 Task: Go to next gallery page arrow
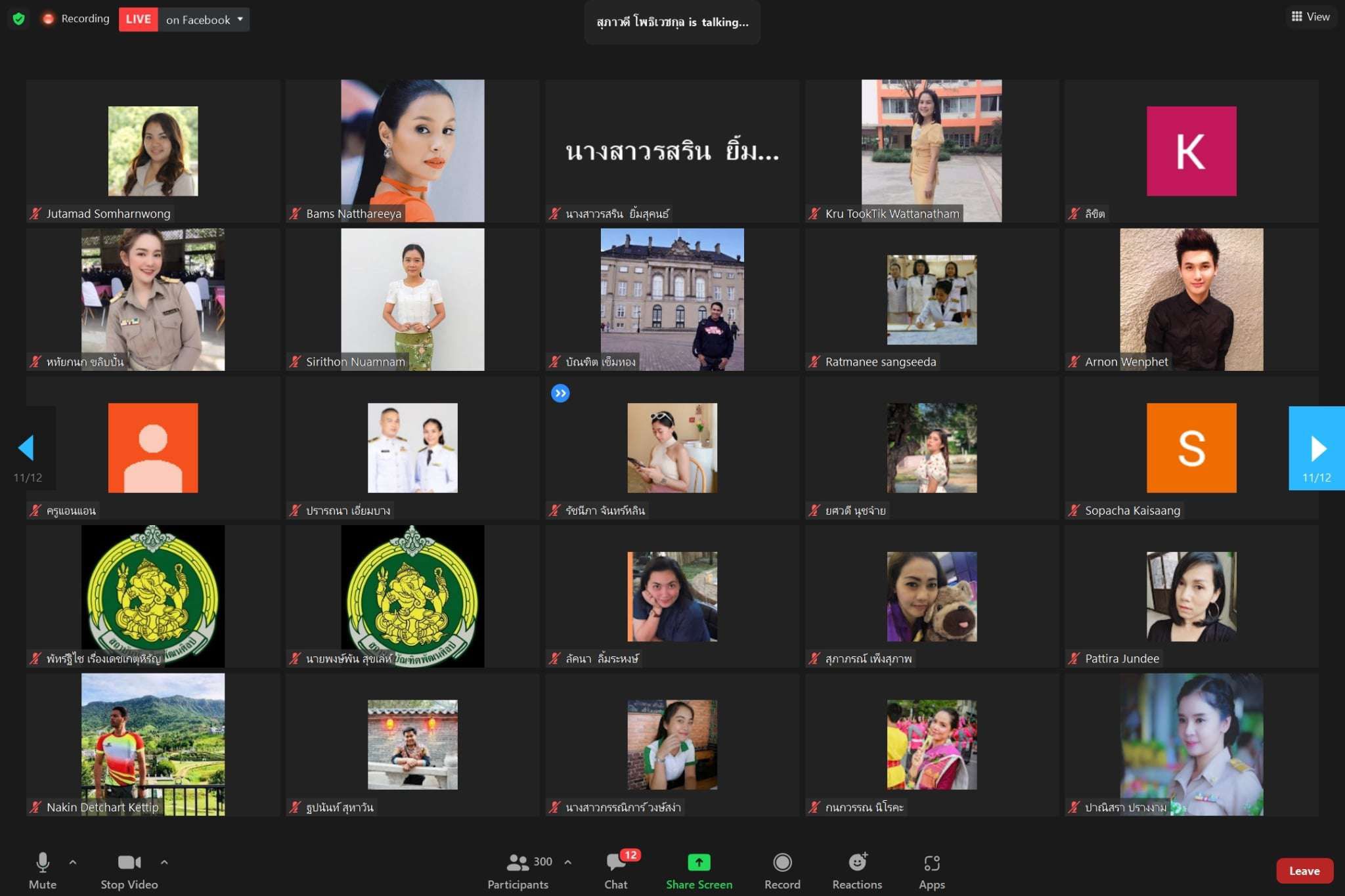1317,448
